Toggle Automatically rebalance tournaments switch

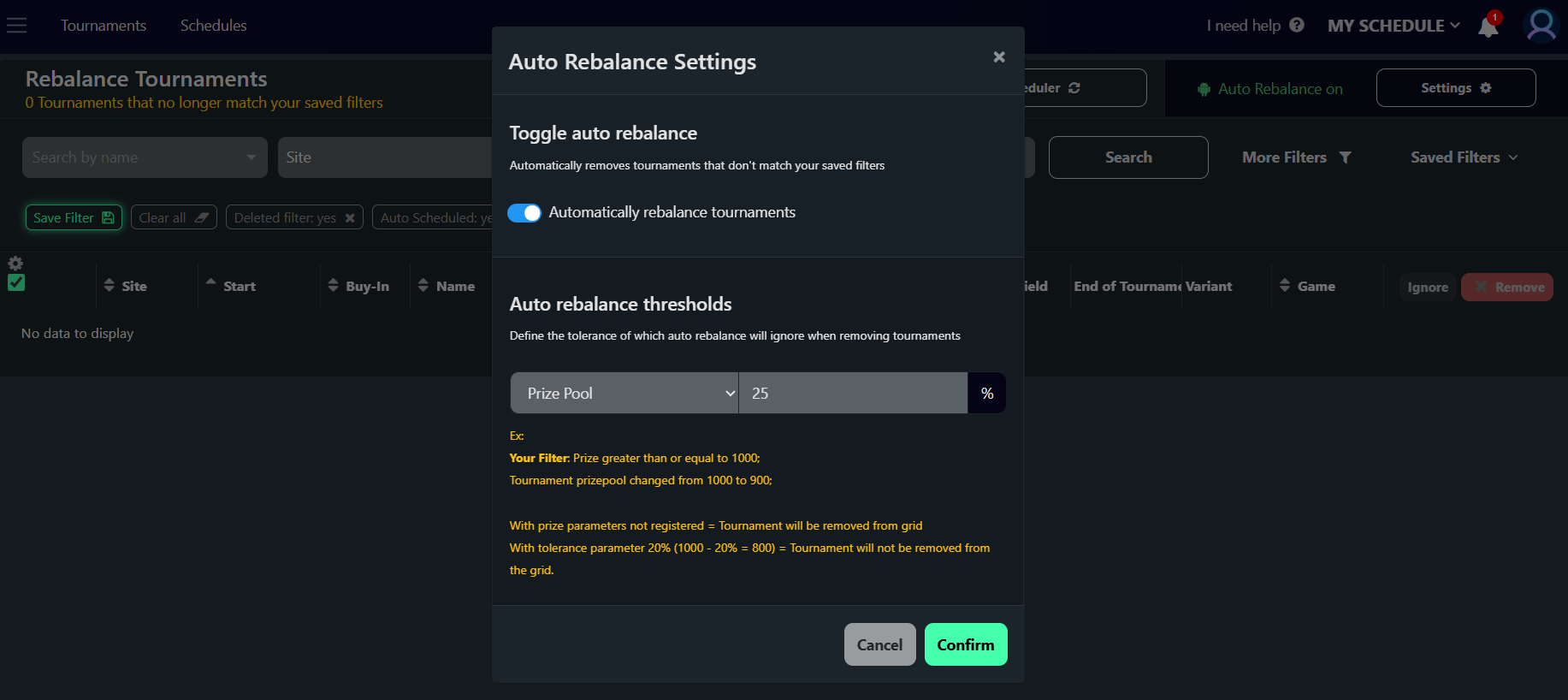pos(524,213)
